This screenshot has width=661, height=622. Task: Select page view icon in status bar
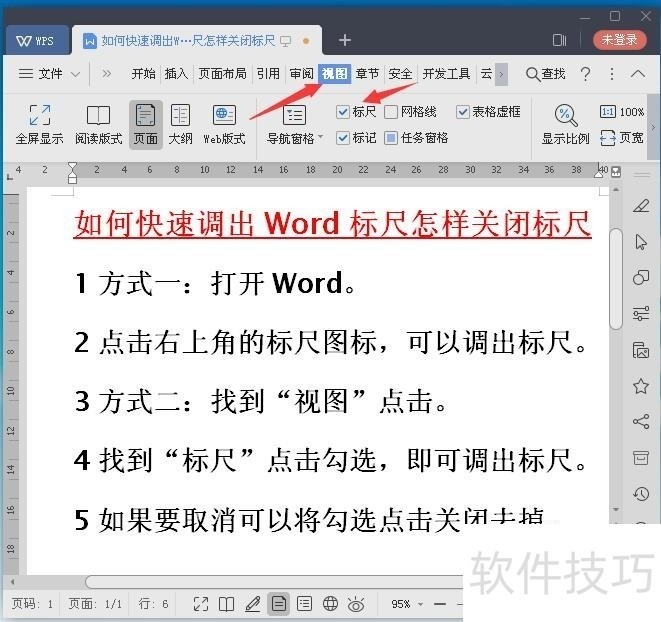point(278,604)
